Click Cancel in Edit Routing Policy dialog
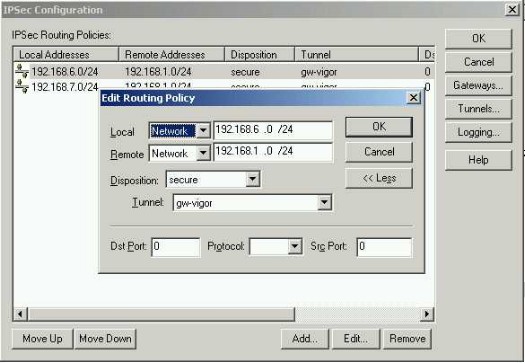The width and height of the screenshot is (525, 363). [x=379, y=152]
